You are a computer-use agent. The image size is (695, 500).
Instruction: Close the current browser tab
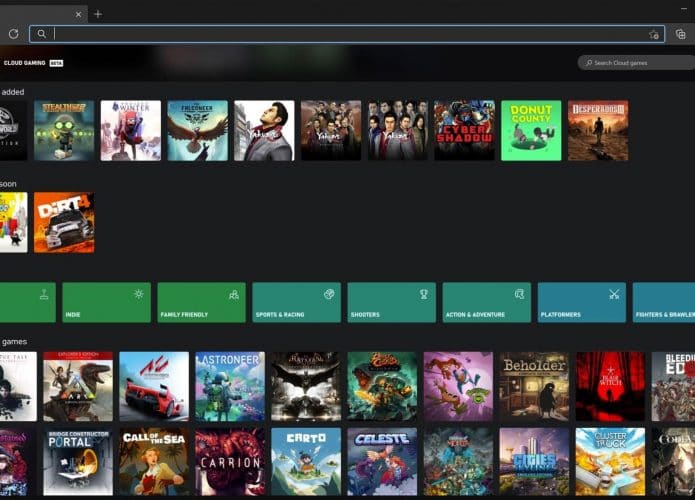click(78, 14)
